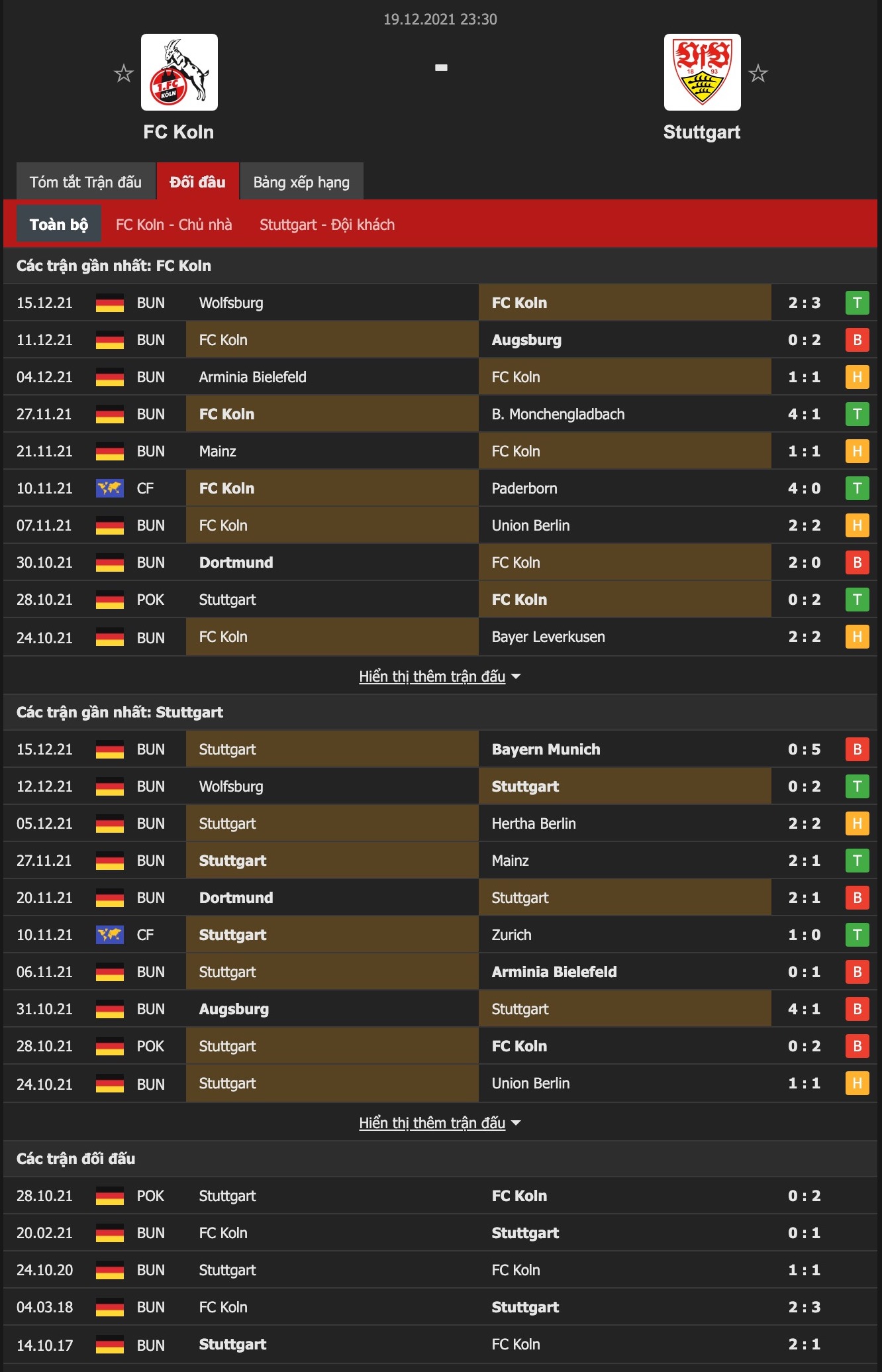The width and height of the screenshot is (882, 1372).
Task: Filter by FC Koln - Chủ nhà
Action: point(174,225)
